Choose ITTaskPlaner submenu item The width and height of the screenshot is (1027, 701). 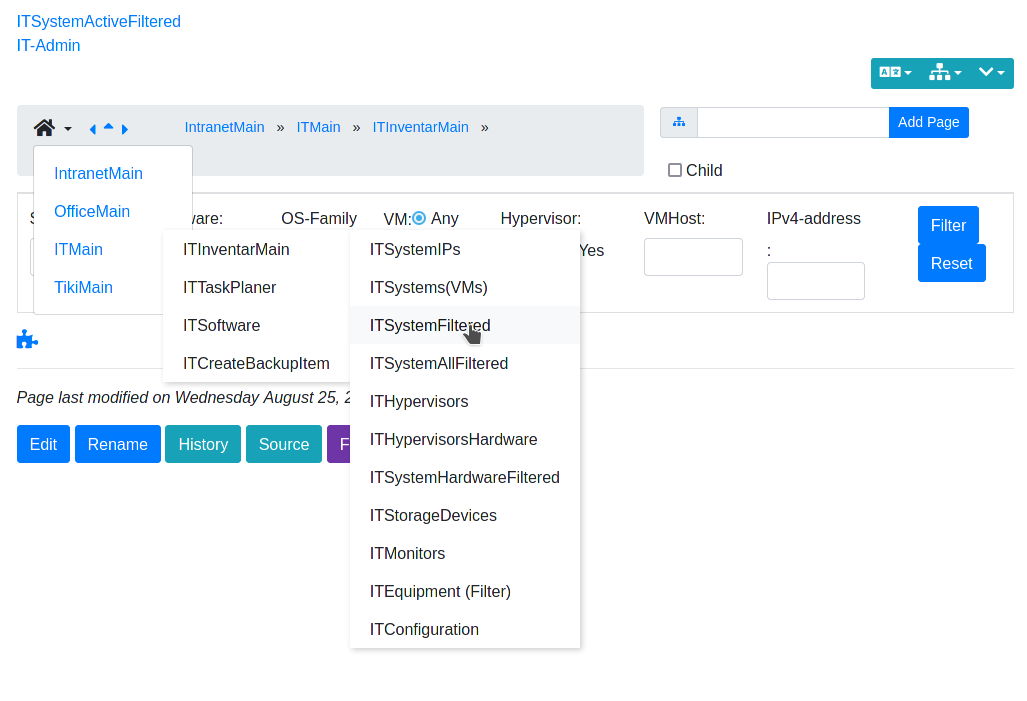tap(257, 288)
